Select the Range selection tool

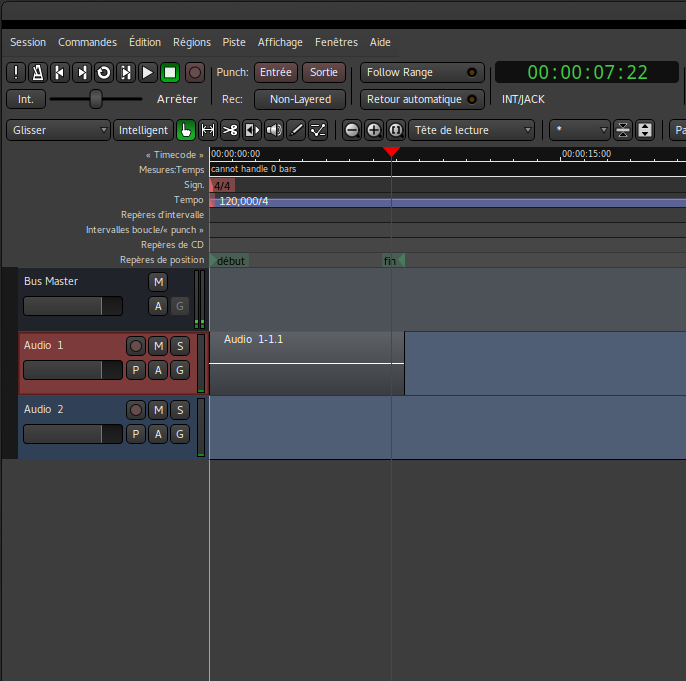(x=208, y=130)
